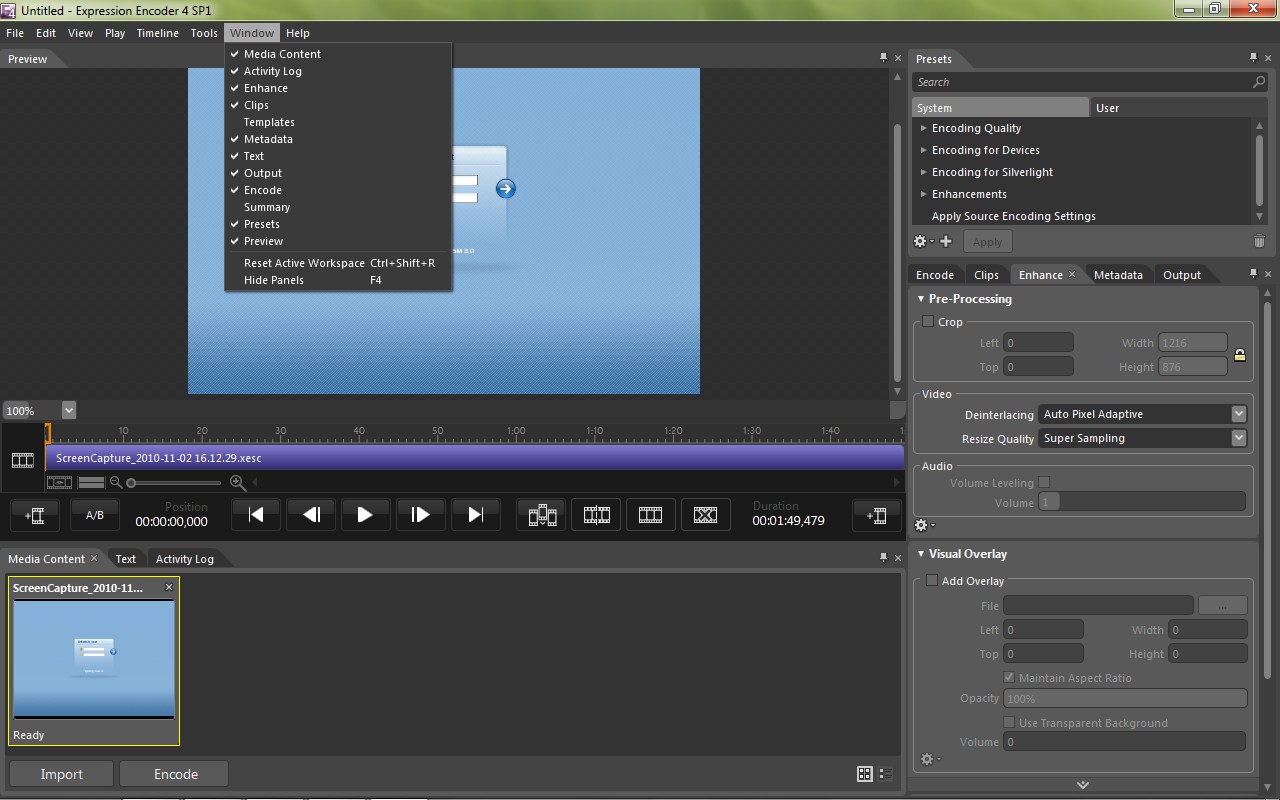Click the A/B compare button
The height and width of the screenshot is (800, 1280).
pos(95,515)
